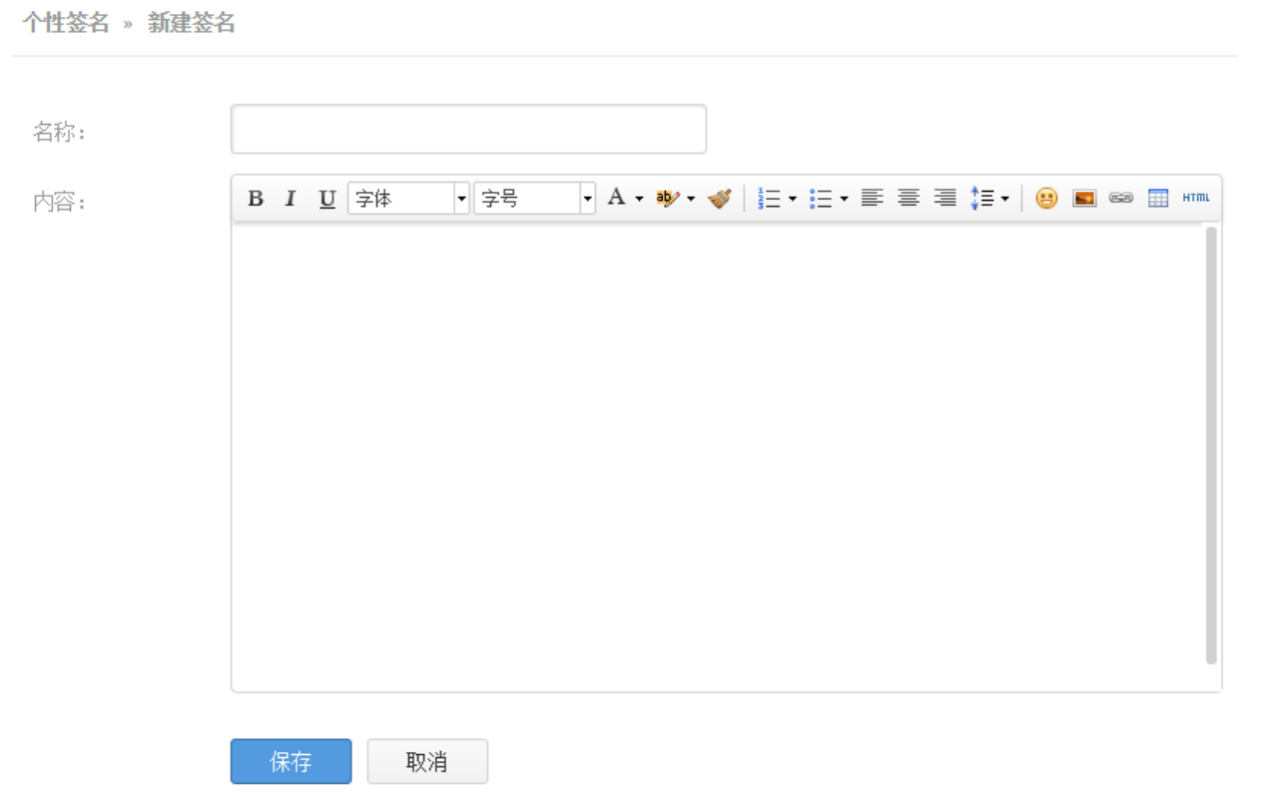Viewport: 1270px width, 796px height.
Task: Click the text highlight color icon
Action: [x=667, y=198]
